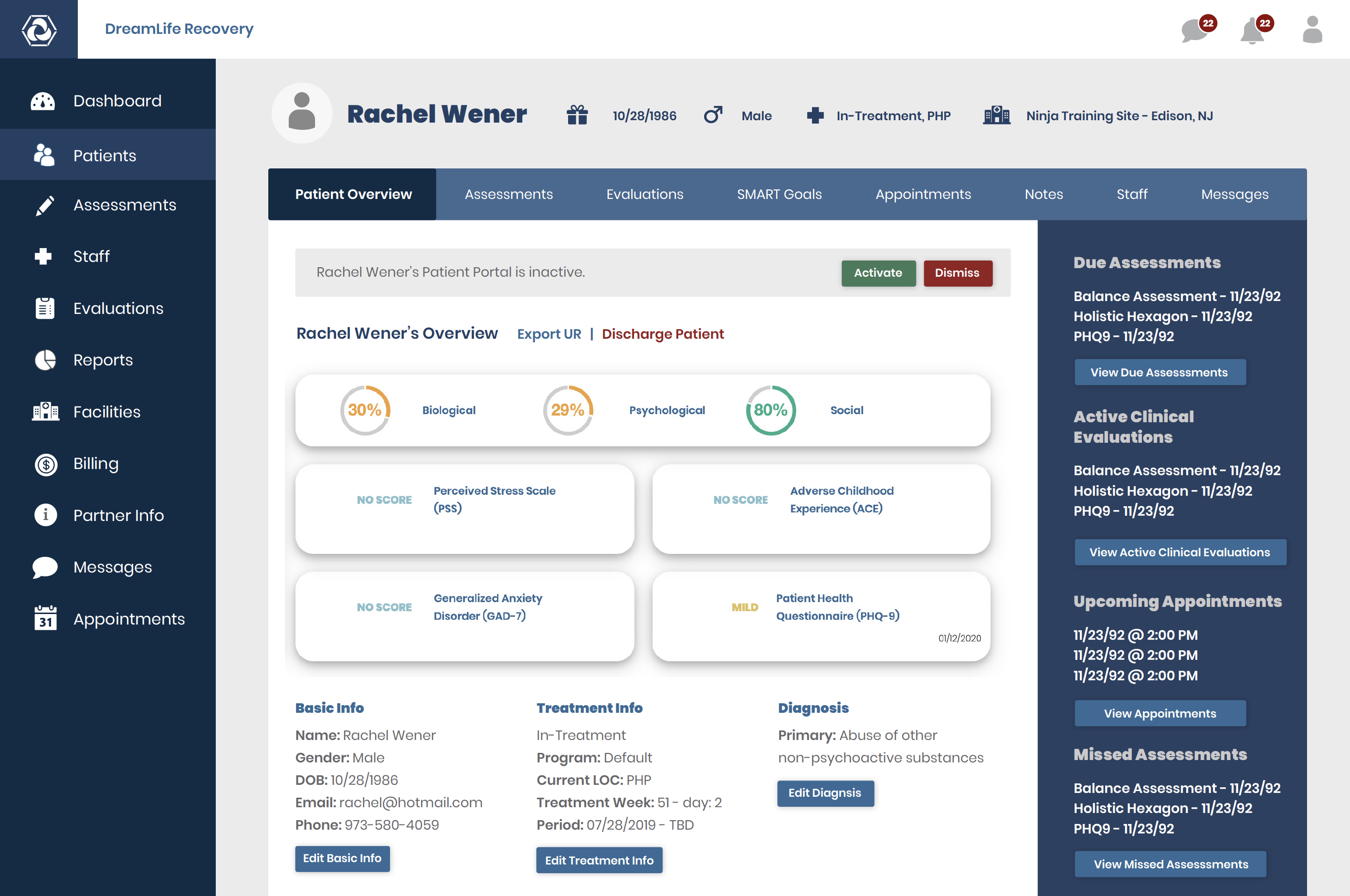Open Dashboard from the sidebar gauge icon
1350x896 pixels.
click(43, 101)
